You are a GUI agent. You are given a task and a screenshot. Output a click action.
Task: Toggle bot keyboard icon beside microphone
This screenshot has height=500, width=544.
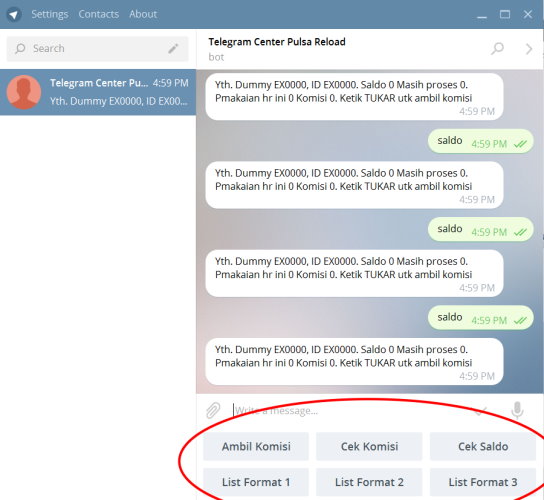[481, 410]
